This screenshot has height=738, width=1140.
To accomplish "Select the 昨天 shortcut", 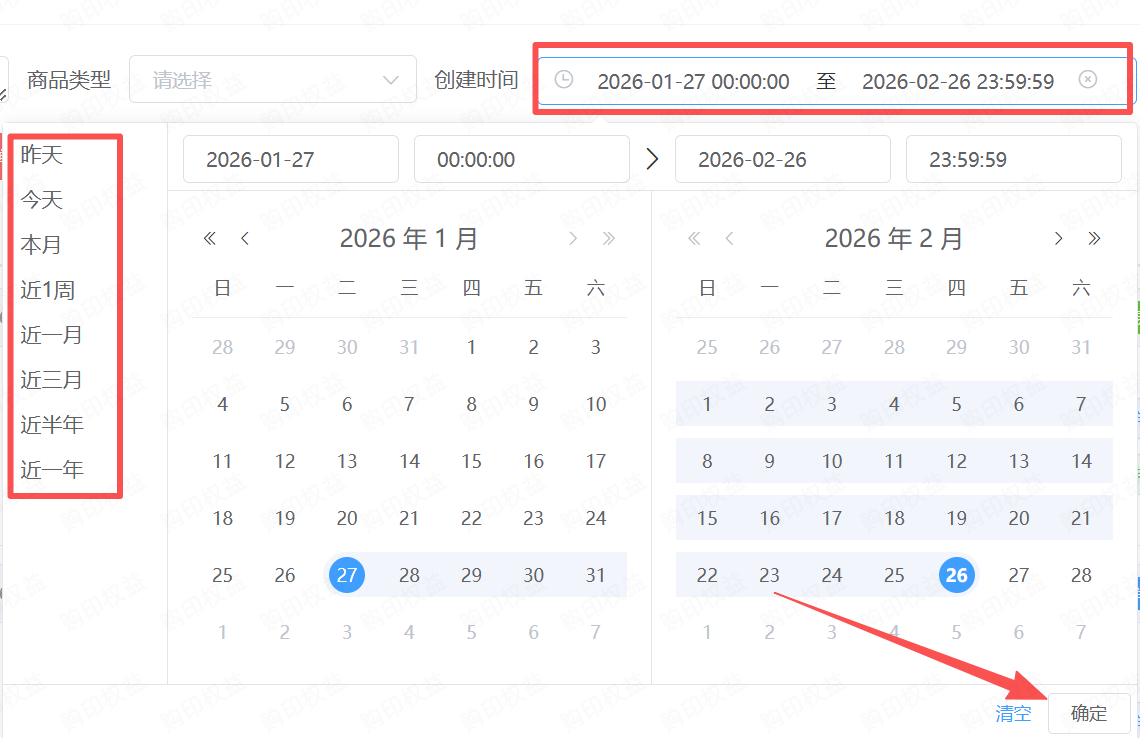I will pyautogui.click(x=42, y=155).
